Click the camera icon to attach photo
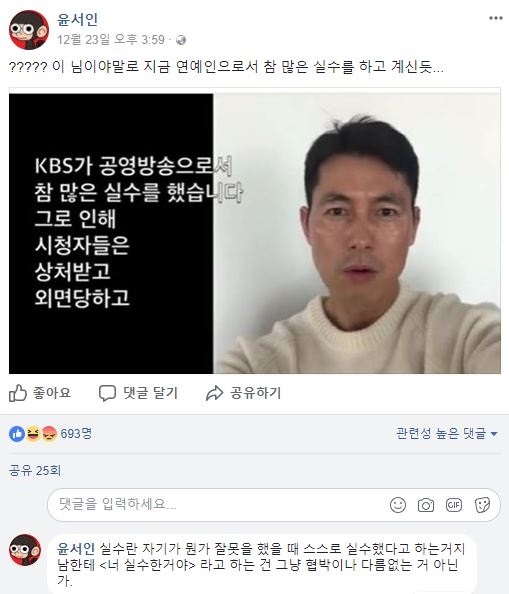 (x=426, y=505)
